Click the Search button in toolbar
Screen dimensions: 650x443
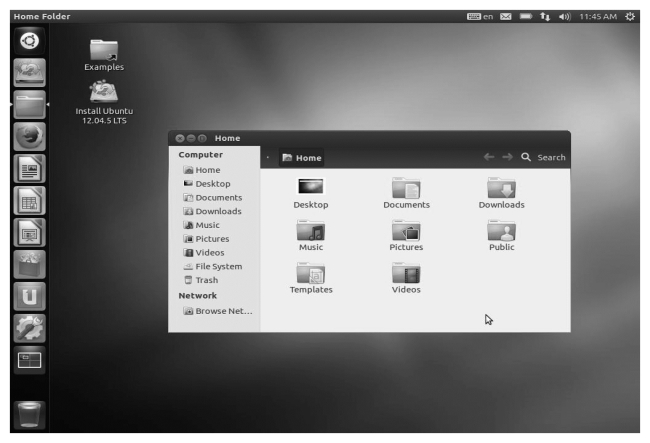coord(543,157)
